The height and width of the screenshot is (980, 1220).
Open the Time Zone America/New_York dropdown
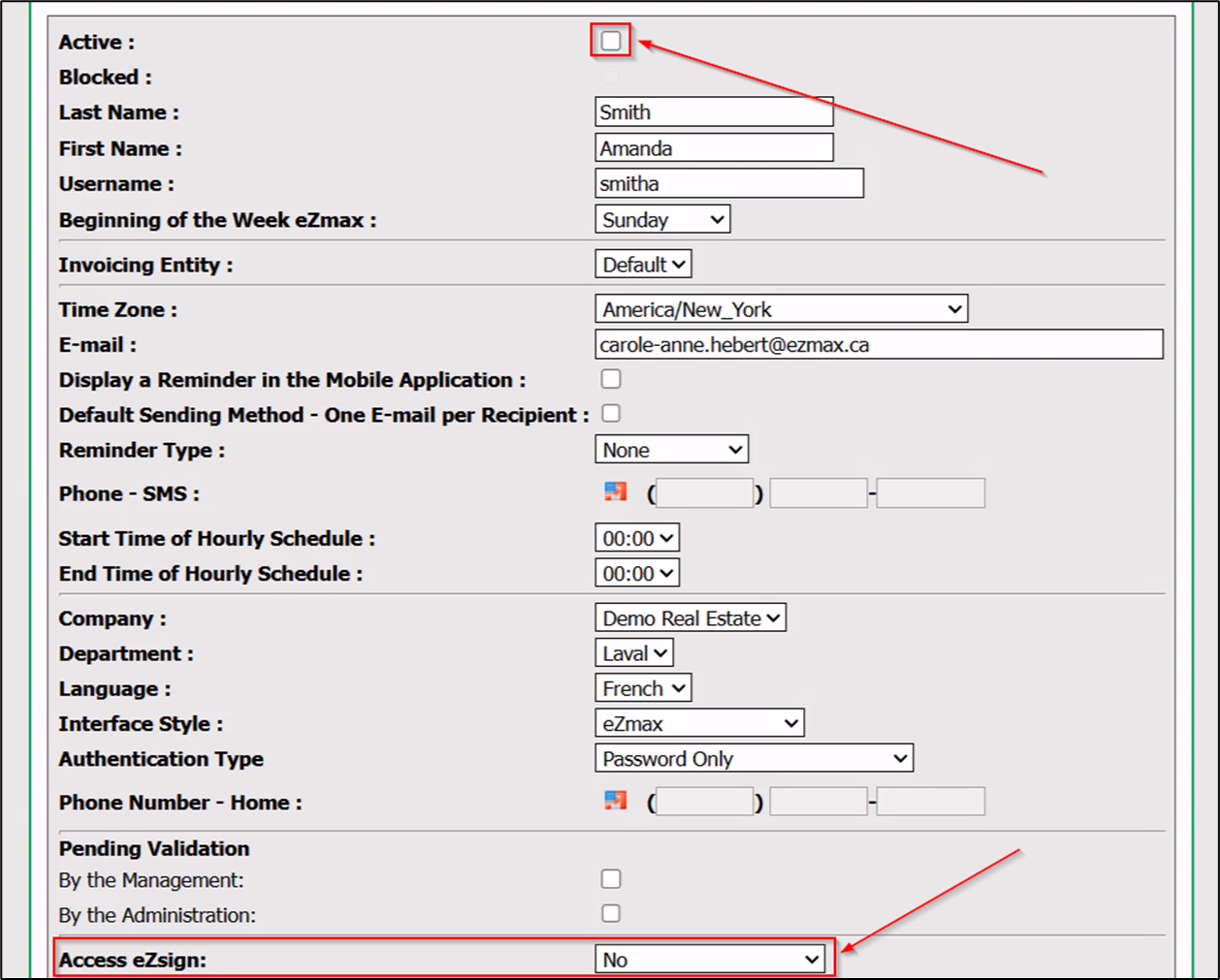[782, 309]
